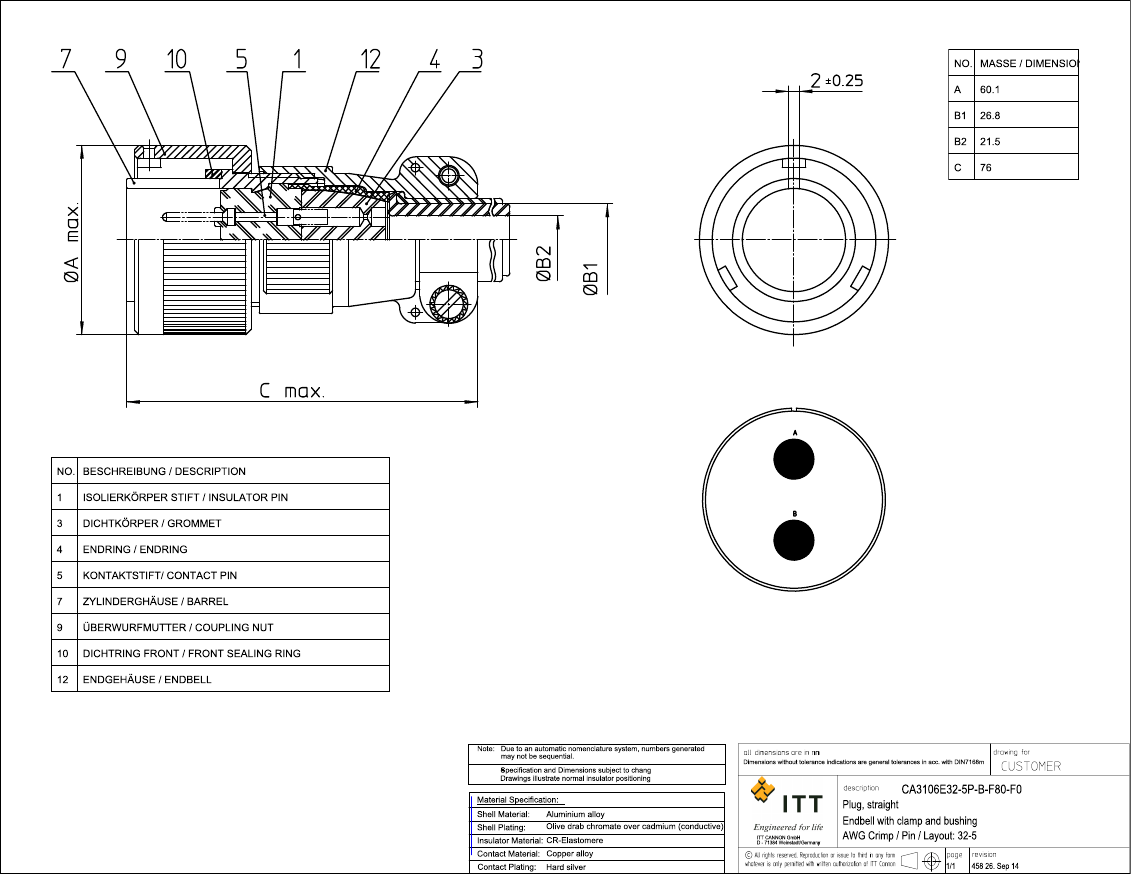Click Shell Material 'Aluminium alloy' value
This screenshot has height=874, width=1131.
coord(575,814)
